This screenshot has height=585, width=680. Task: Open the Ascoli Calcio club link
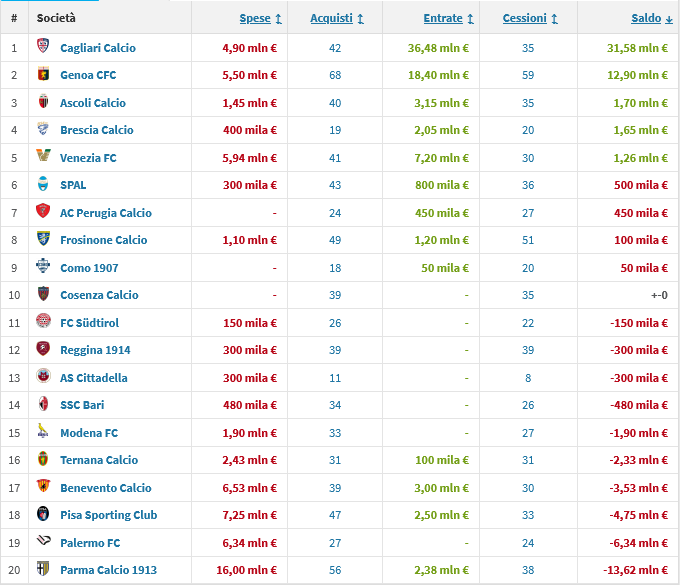(93, 103)
